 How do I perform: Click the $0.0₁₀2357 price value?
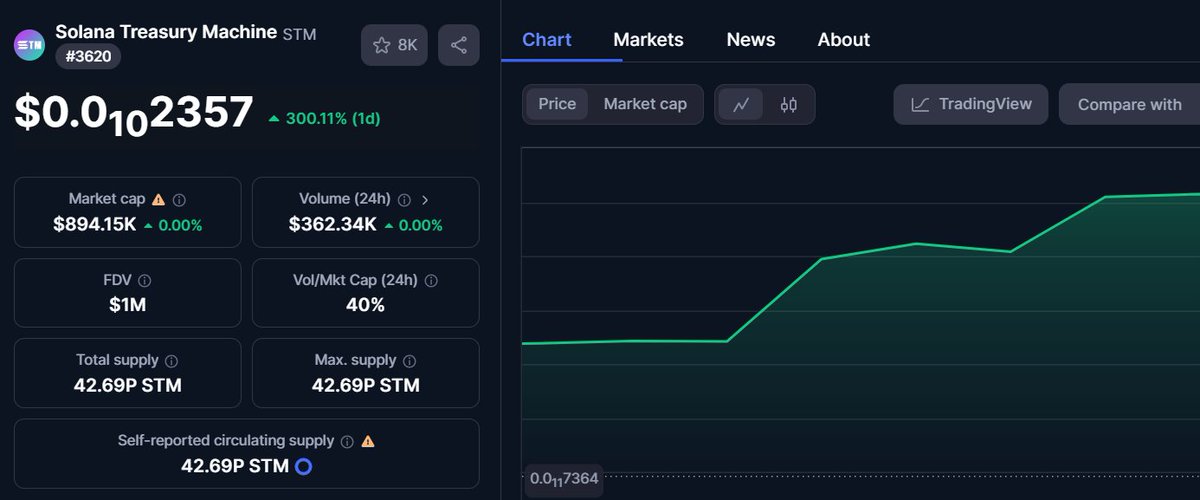pyautogui.click(x=134, y=113)
